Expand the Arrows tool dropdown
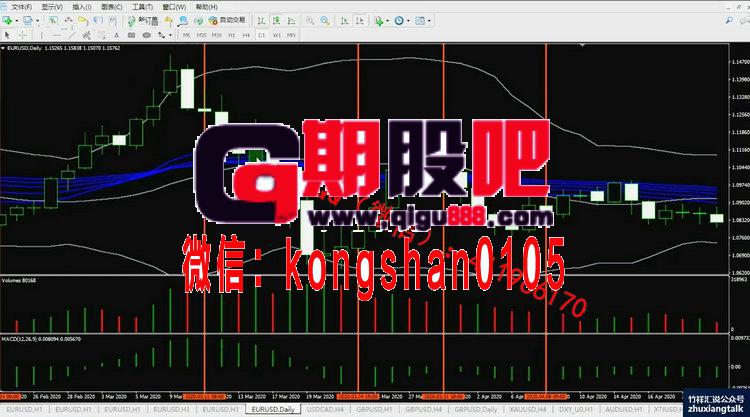Viewport: 750px width, 417px height. point(170,35)
